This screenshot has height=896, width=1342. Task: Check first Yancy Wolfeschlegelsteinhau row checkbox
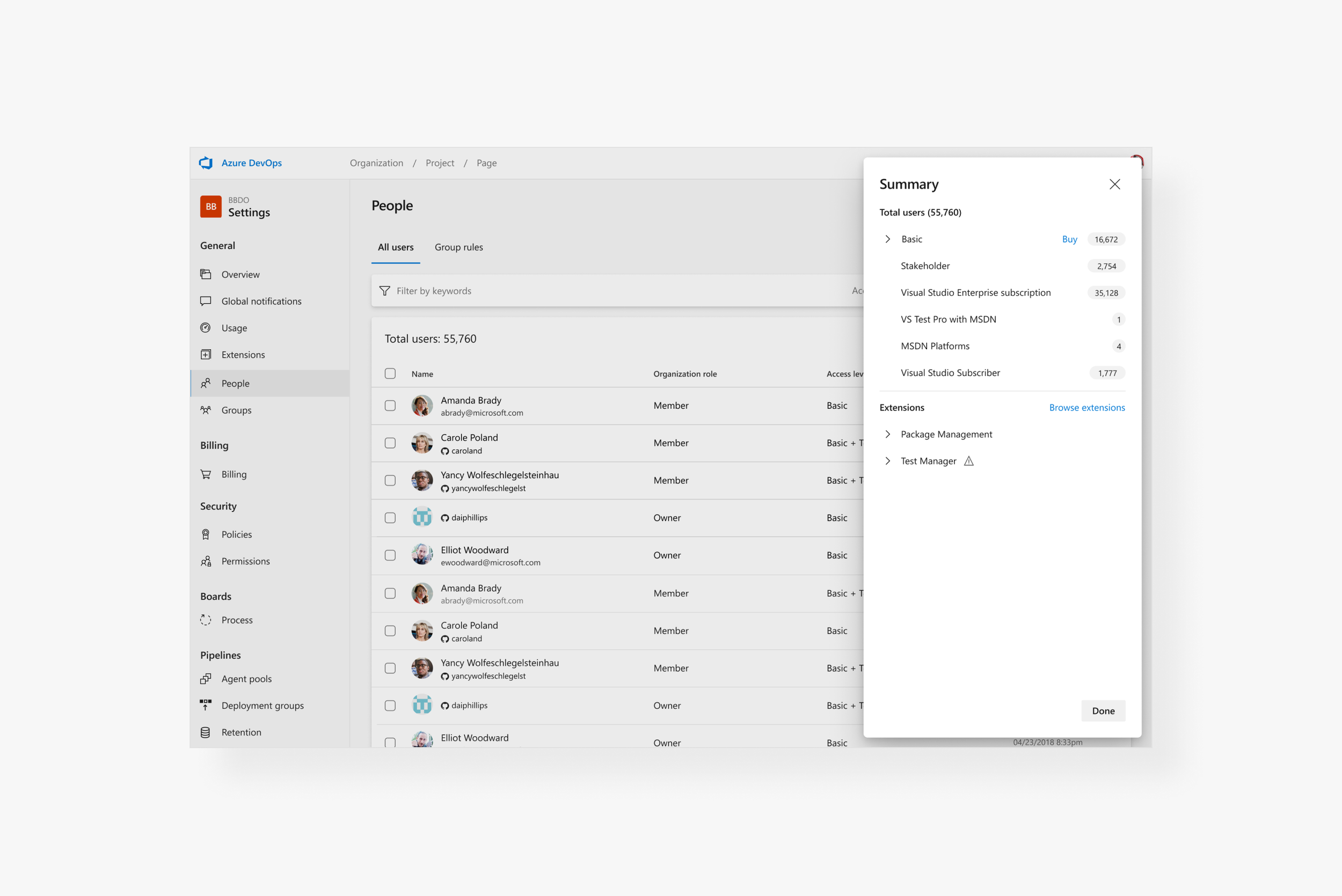[x=390, y=481]
